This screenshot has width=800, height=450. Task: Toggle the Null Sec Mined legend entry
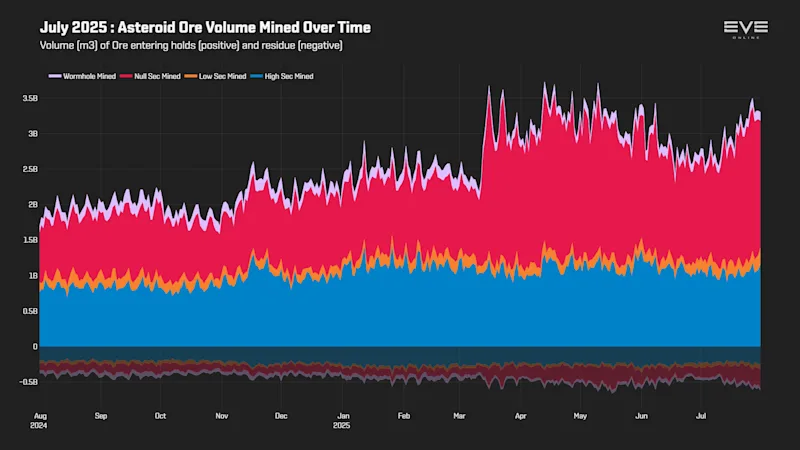pos(151,76)
